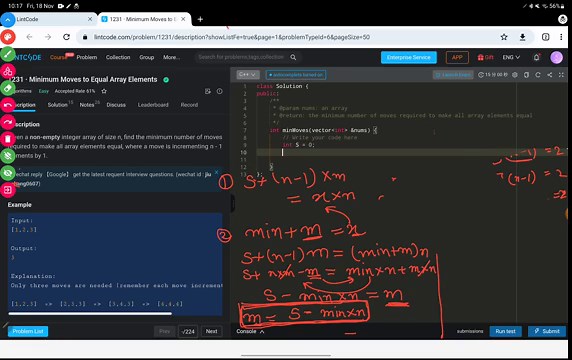
Task: Open the Problem List
Action: pos(28,331)
